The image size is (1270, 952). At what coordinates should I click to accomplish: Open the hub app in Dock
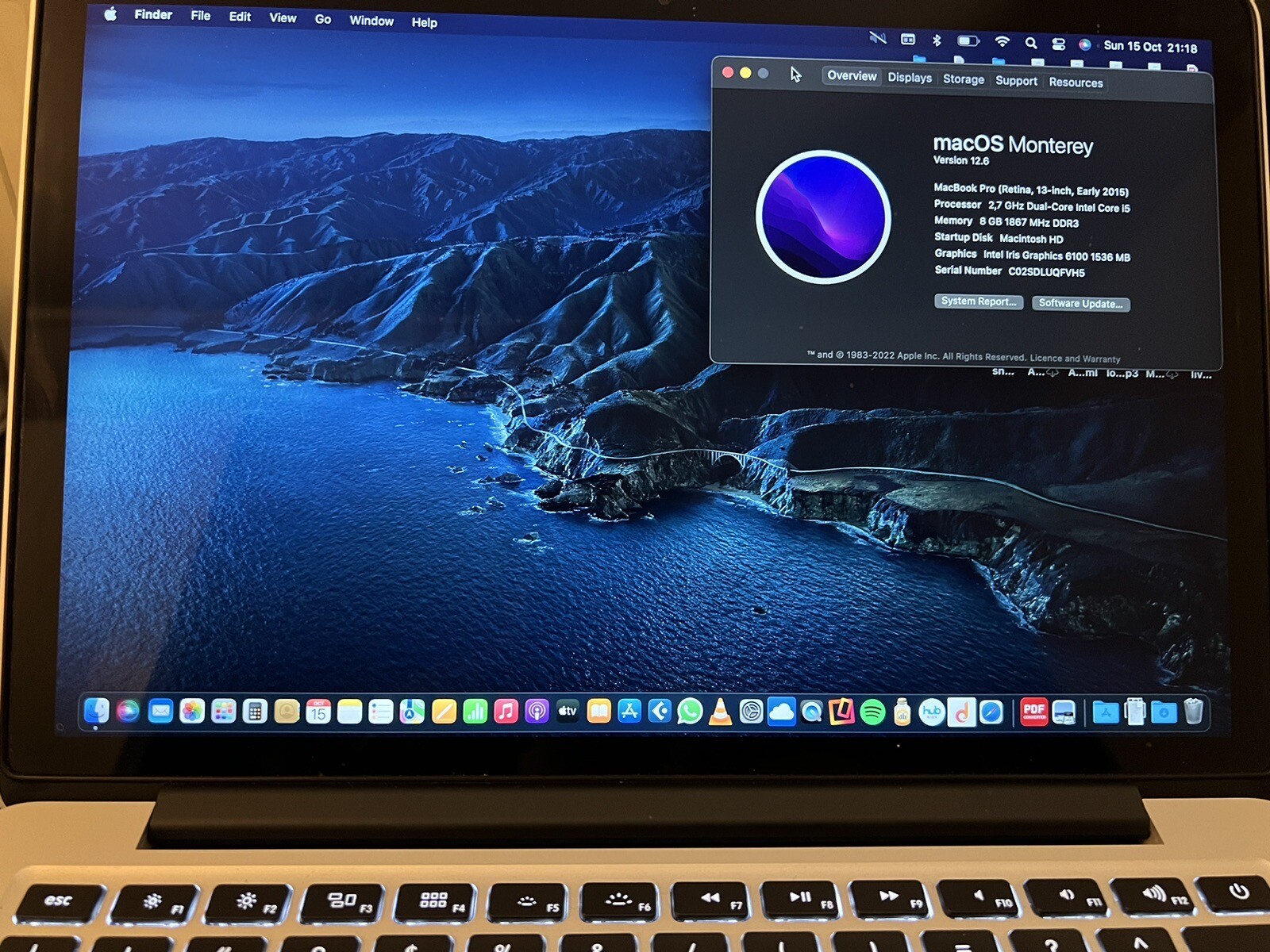(x=931, y=712)
